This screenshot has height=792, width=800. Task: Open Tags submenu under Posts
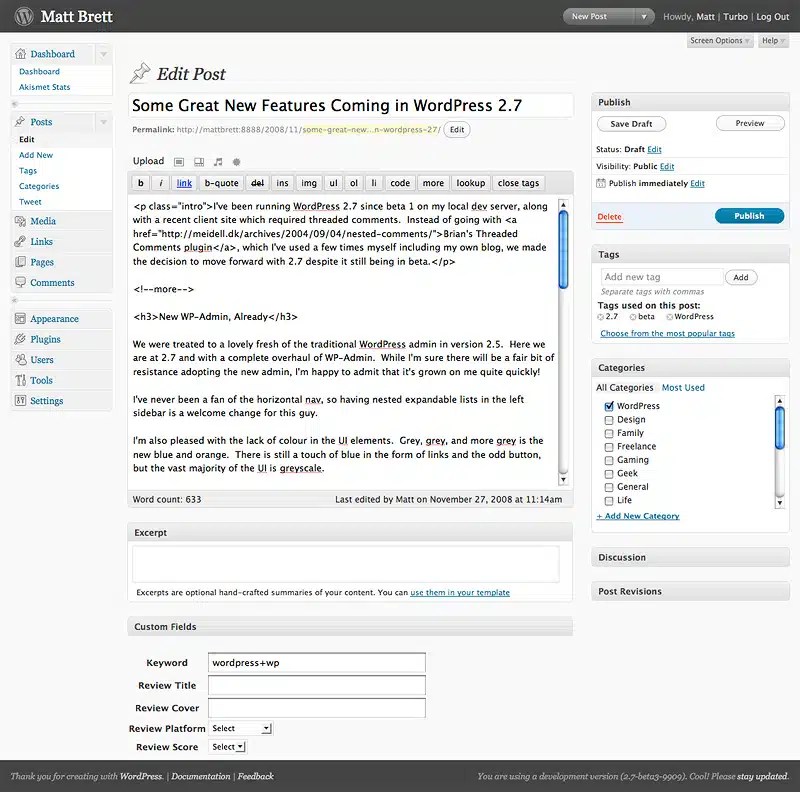click(x=28, y=170)
